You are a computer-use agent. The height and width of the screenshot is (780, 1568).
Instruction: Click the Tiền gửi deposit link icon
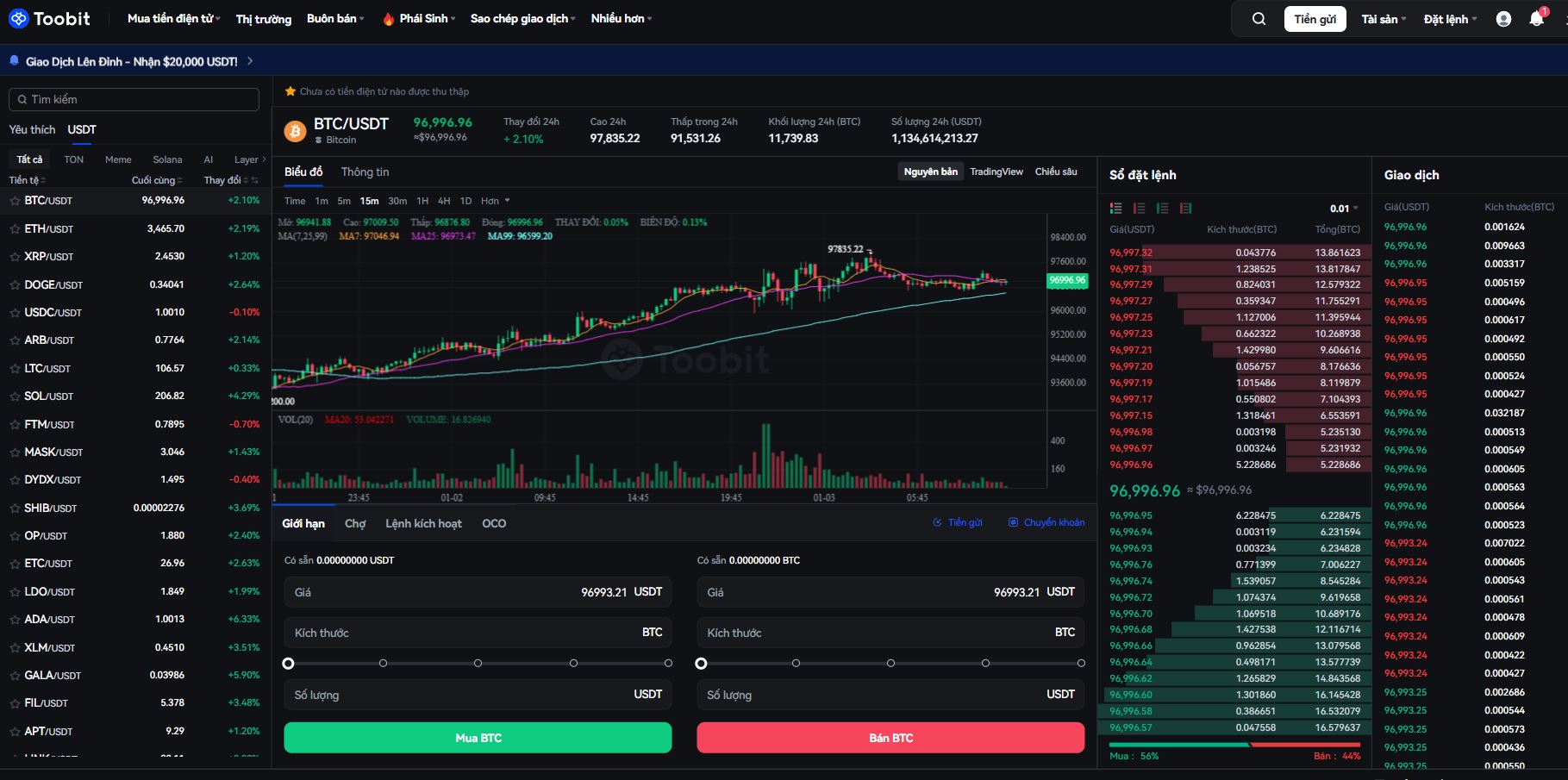(937, 522)
